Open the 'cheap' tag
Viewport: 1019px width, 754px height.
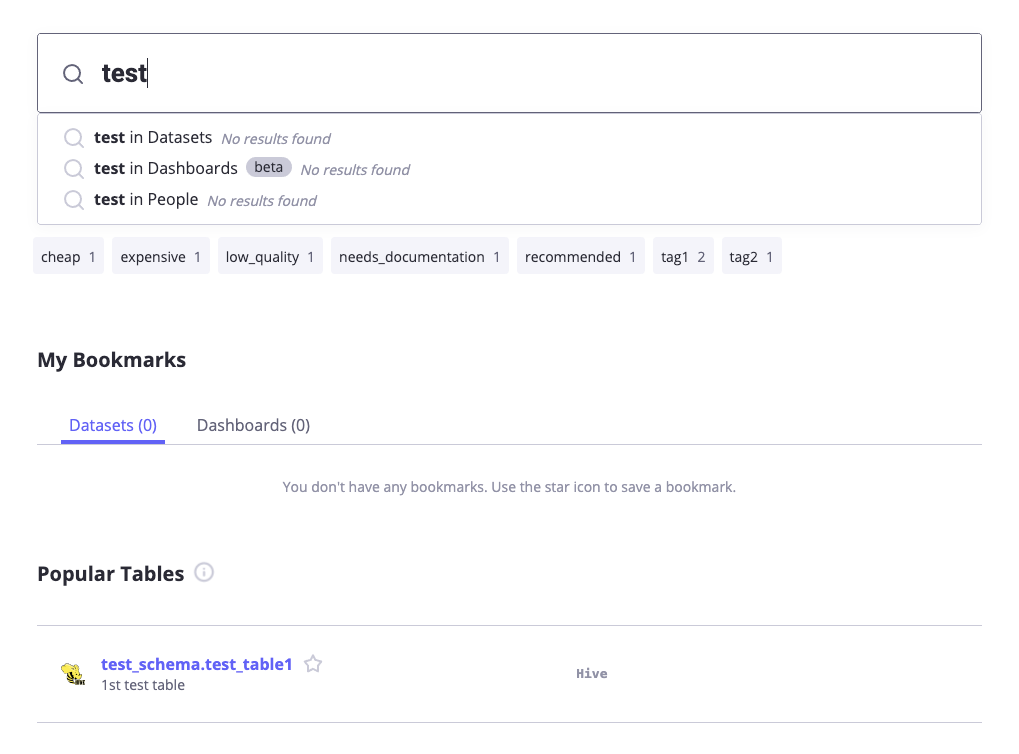point(68,256)
